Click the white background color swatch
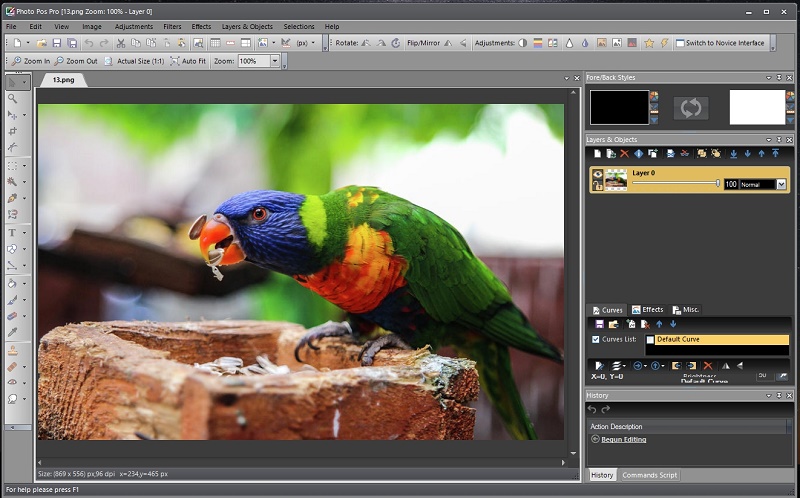800x498 pixels. point(757,107)
